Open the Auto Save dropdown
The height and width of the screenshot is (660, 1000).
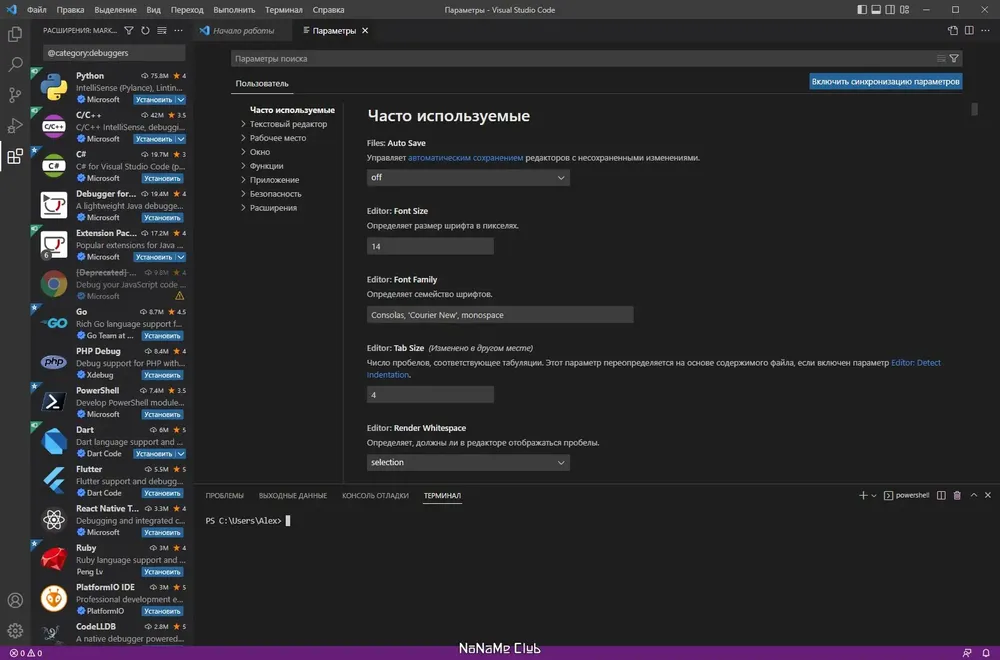coord(468,177)
